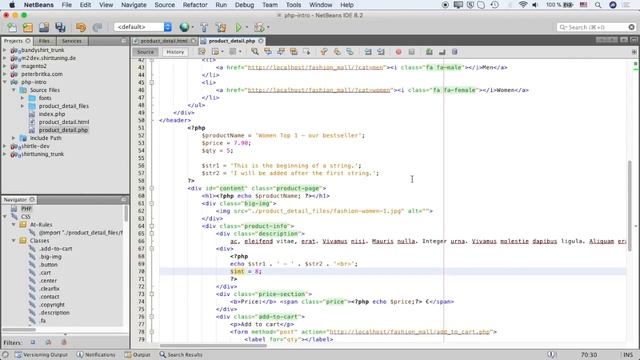The width and height of the screenshot is (640, 360).
Task: Click the Navigator horizontal scrollbar
Action: pyautogui.click(x=19, y=330)
